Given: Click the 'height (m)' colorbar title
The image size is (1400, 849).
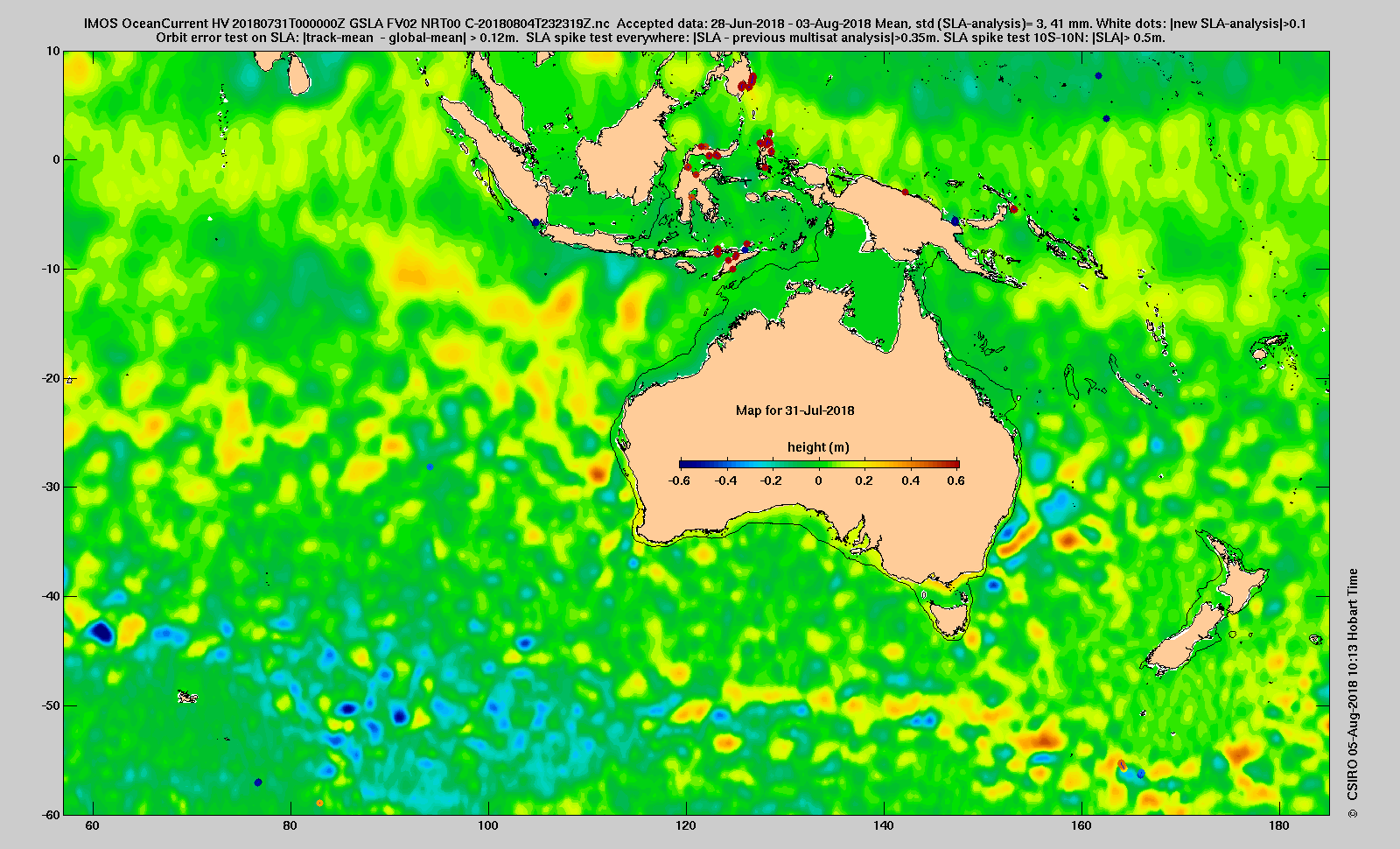Looking at the screenshot, I should [818, 447].
